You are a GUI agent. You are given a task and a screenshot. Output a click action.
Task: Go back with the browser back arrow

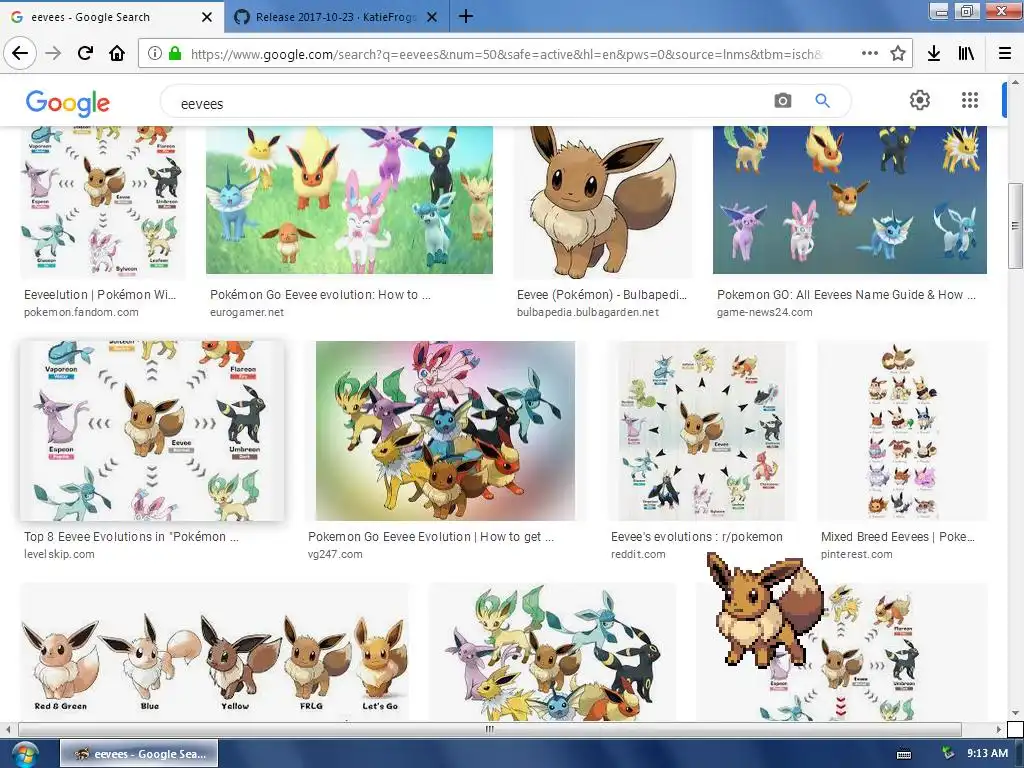coord(20,53)
